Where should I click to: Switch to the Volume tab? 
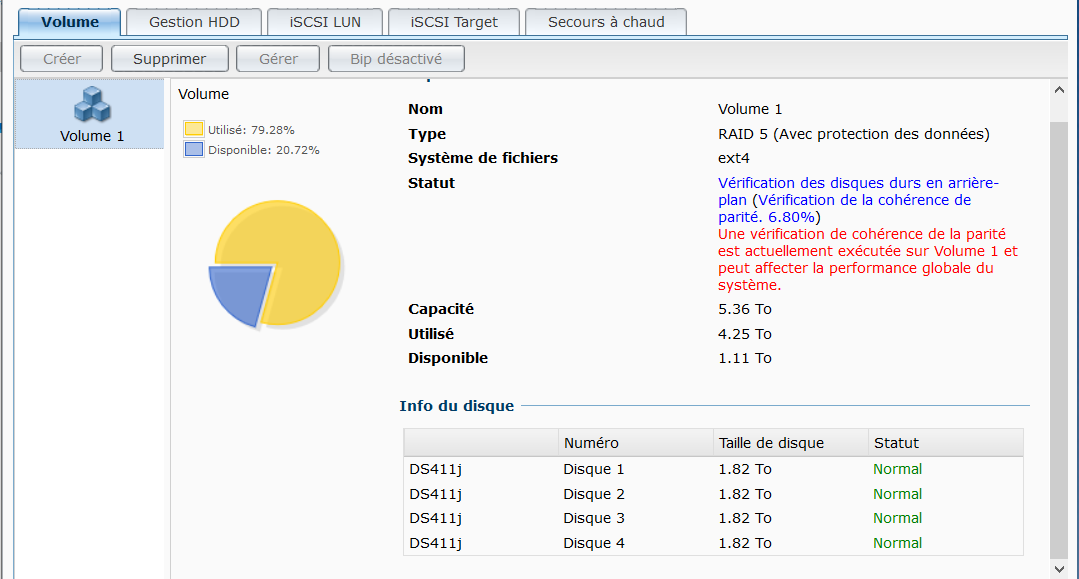[x=70, y=22]
